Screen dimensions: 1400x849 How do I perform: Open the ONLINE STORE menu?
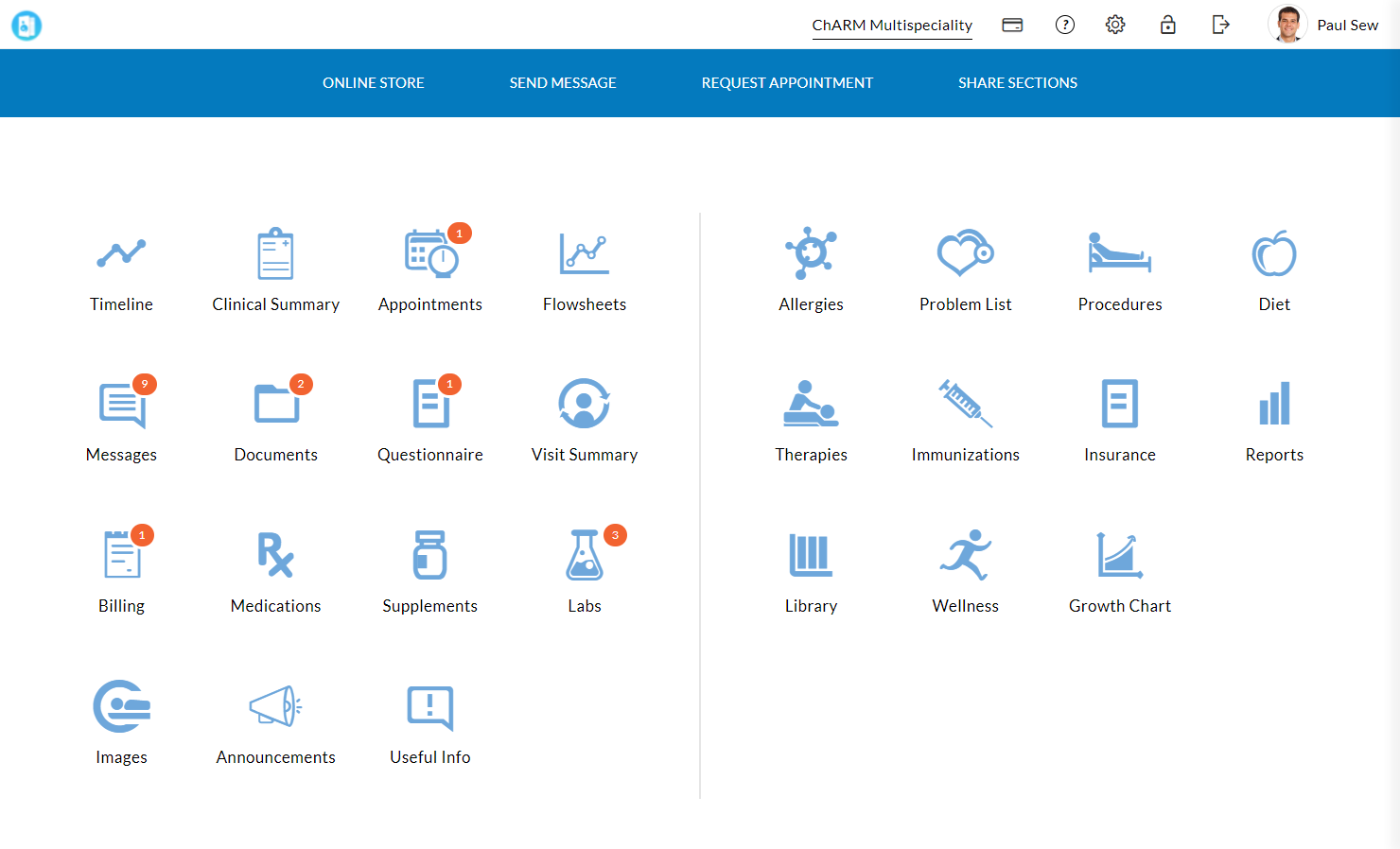click(374, 83)
